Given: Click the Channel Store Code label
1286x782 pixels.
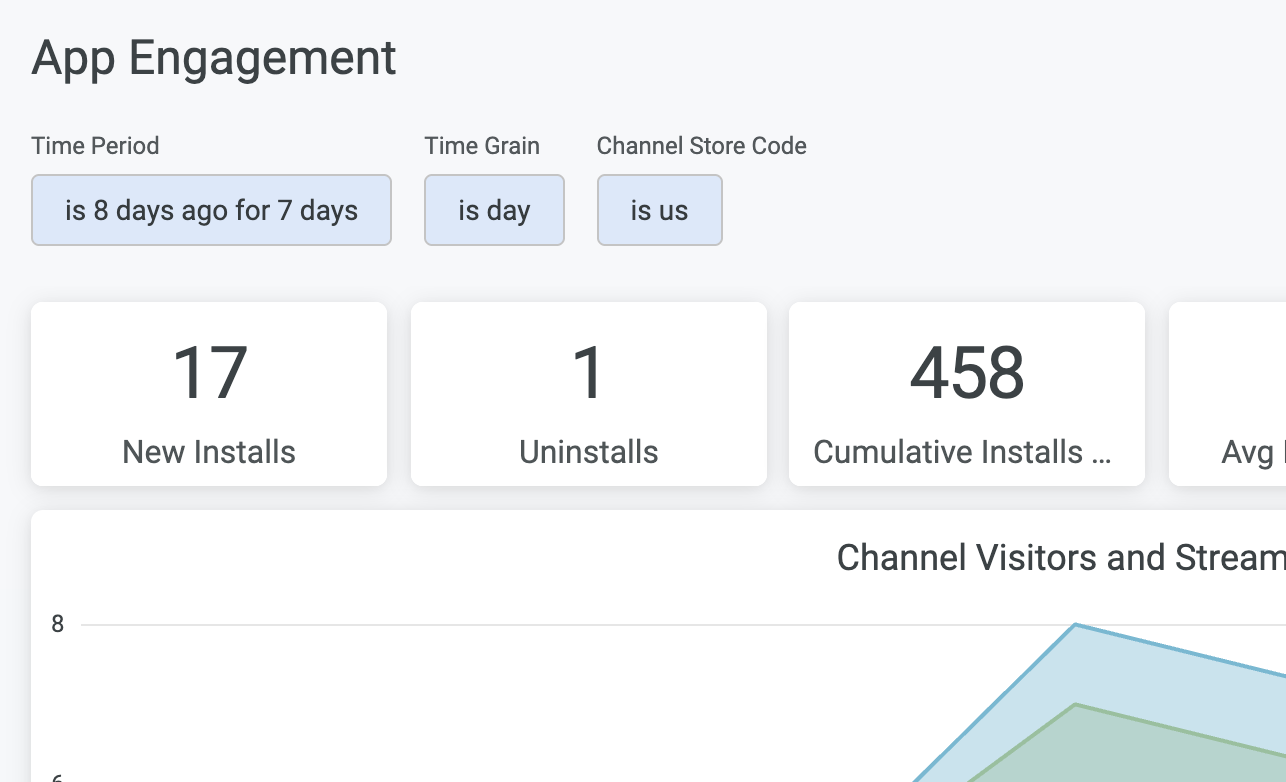Looking at the screenshot, I should tap(701, 146).
